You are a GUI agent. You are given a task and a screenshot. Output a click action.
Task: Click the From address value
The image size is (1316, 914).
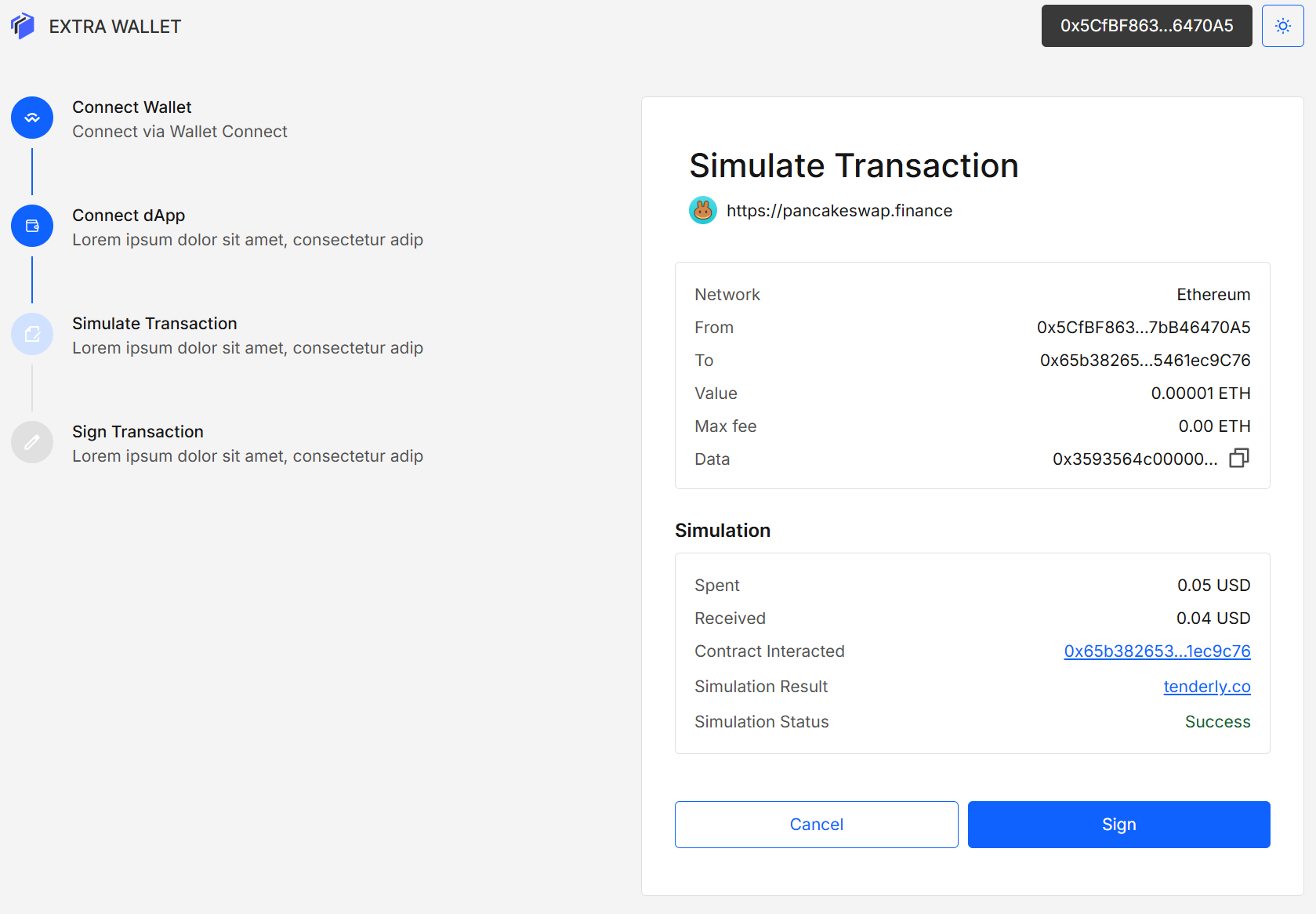coord(1143,328)
